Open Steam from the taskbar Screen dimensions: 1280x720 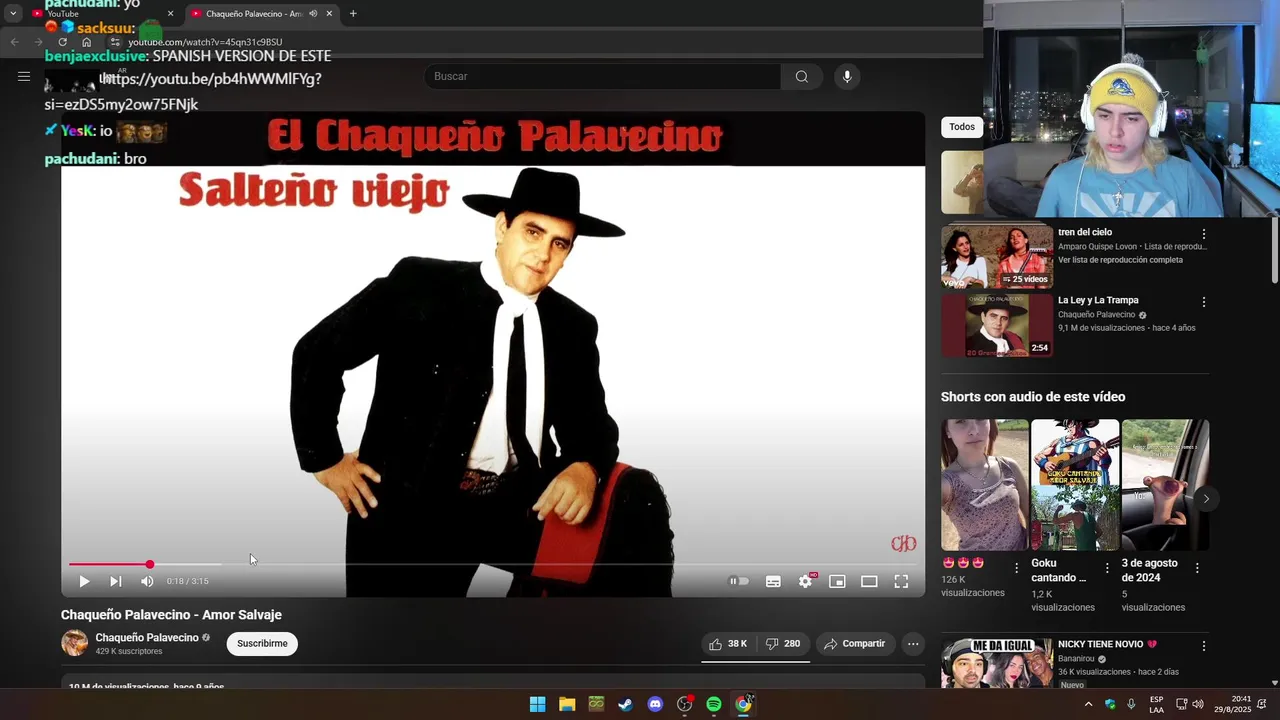click(x=625, y=704)
